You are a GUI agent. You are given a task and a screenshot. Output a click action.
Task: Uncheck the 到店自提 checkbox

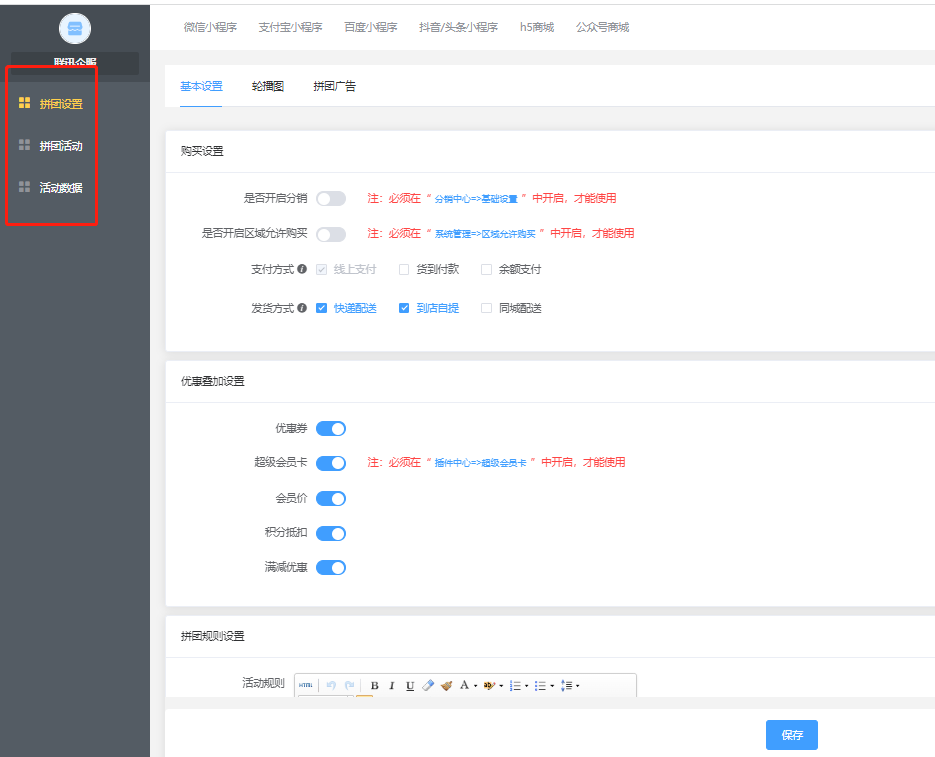click(404, 308)
